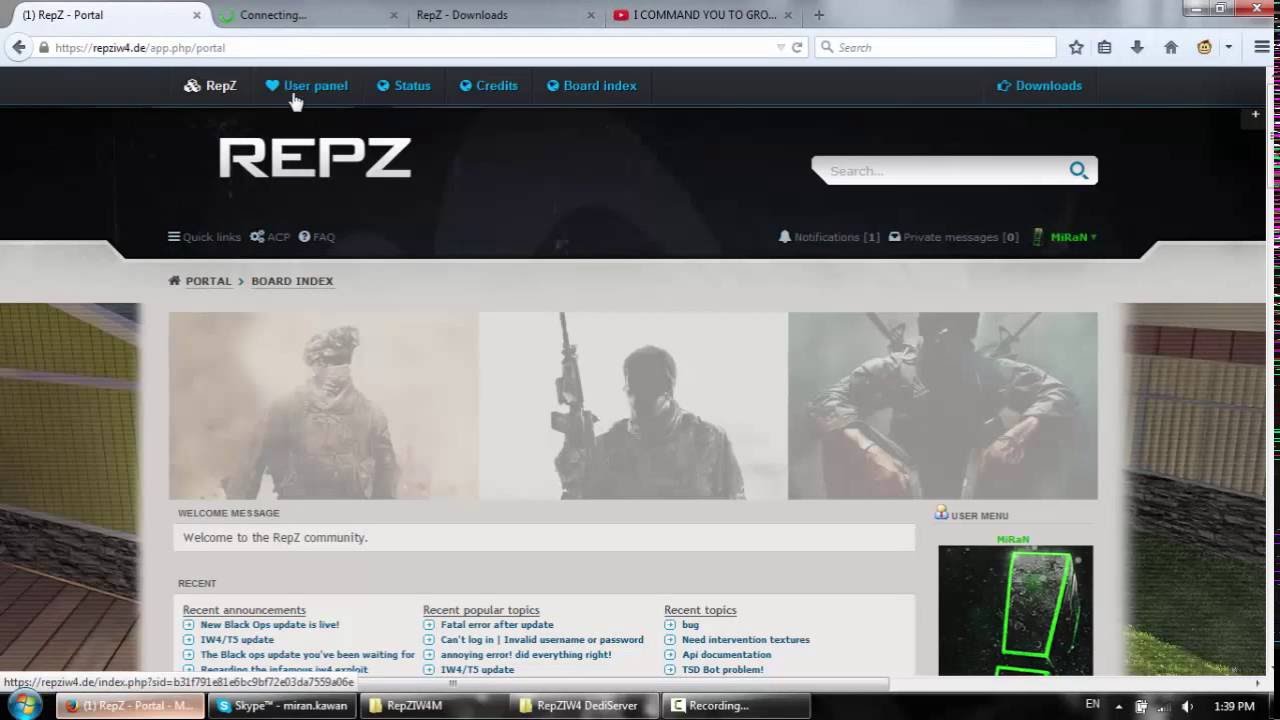Image resolution: width=1280 pixels, height=720 pixels.
Task: Click the monkey face extension icon
Action: 1205,47
